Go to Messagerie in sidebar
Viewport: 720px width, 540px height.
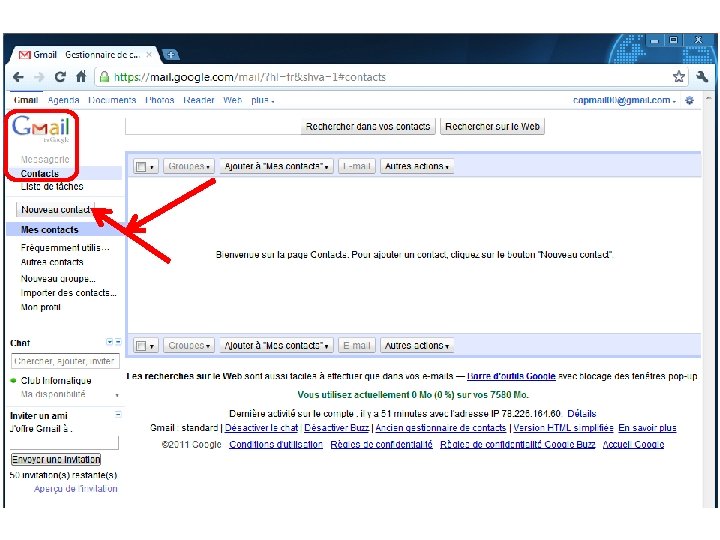click(45, 159)
